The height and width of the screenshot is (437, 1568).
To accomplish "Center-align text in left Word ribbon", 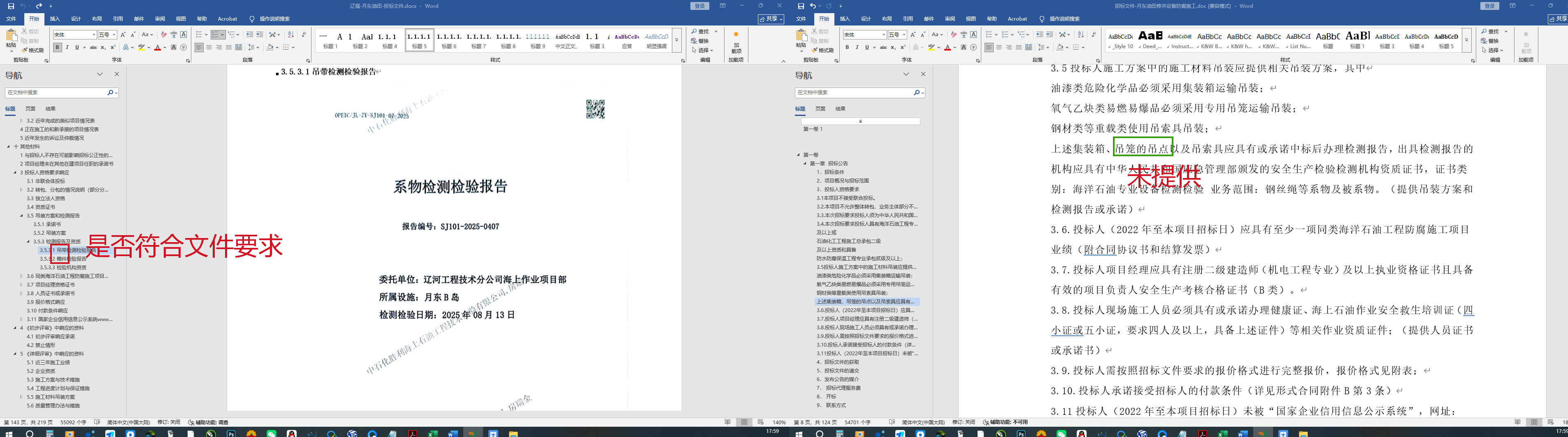I will point(209,47).
